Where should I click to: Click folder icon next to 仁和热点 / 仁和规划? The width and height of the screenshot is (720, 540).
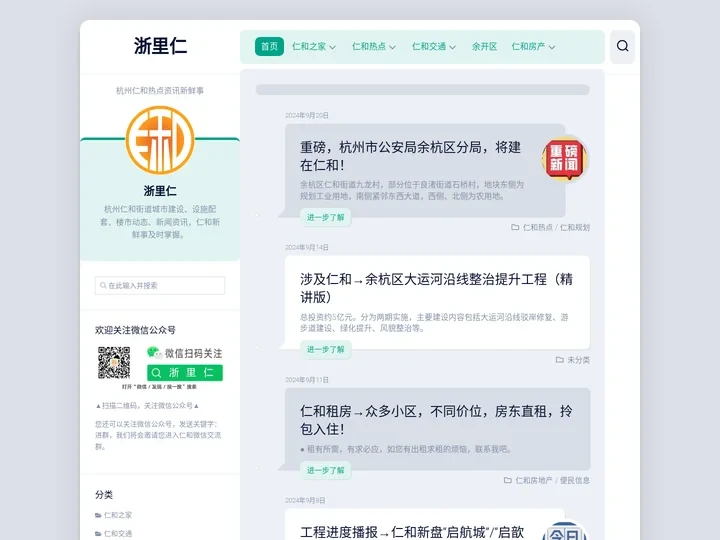tap(515, 227)
